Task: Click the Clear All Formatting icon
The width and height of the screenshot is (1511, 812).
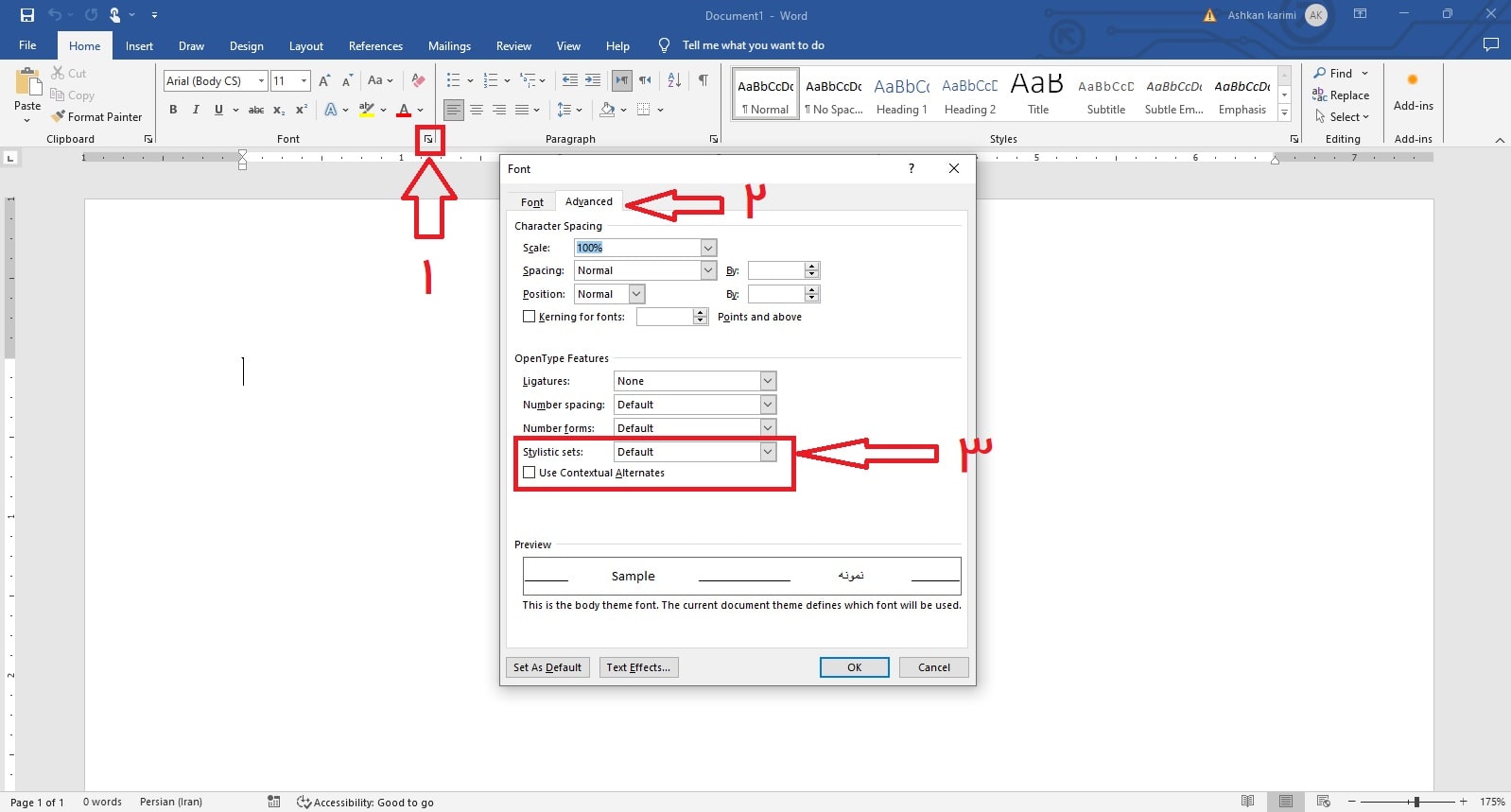Action: [x=419, y=80]
